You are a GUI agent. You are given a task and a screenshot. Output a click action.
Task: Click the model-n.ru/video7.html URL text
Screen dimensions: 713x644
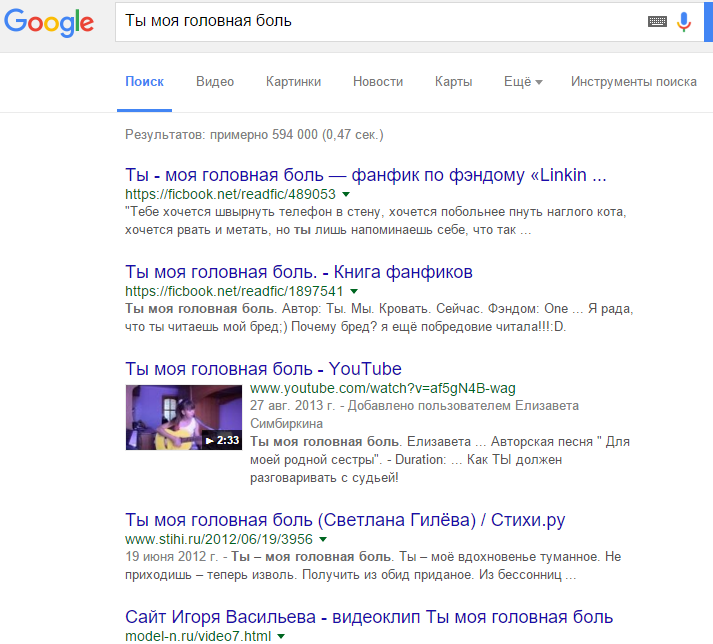coord(198,636)
